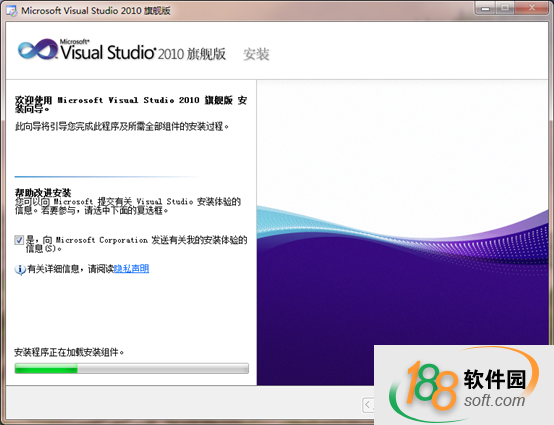The width and height of the screenshot is (554, 425).
Task: Click the 安装 header label
Action: [x=257, y=54]
